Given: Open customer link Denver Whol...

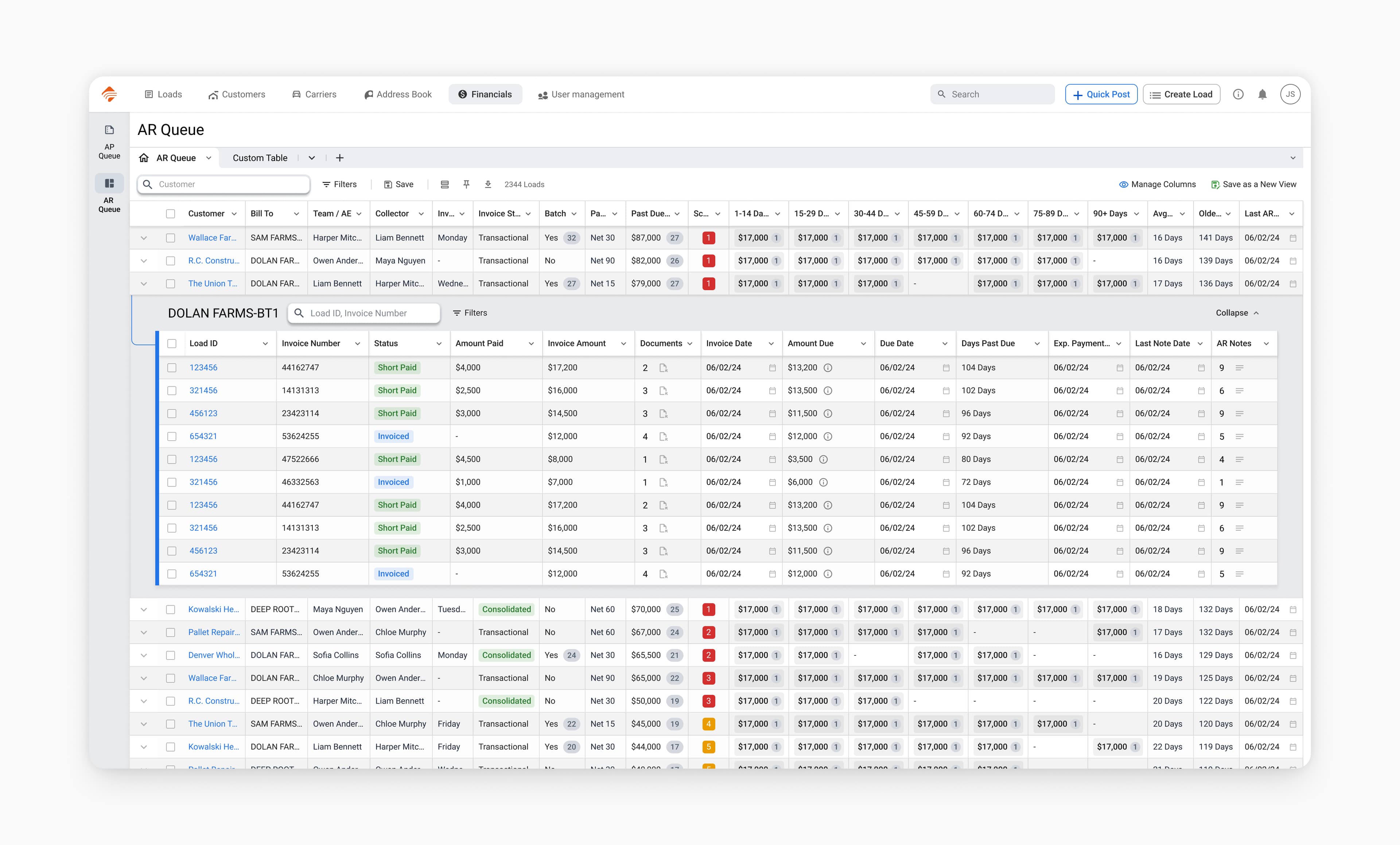Looking at the screenshot, I should coord(214,655).
